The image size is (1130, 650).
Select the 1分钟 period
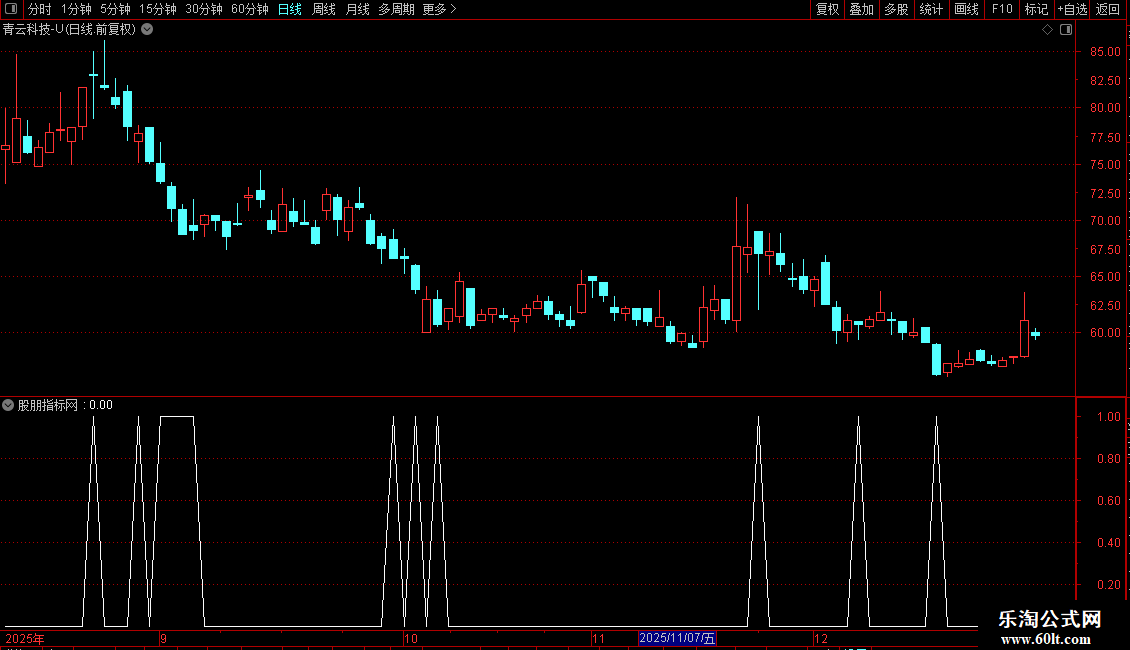(x=76, y=9)
